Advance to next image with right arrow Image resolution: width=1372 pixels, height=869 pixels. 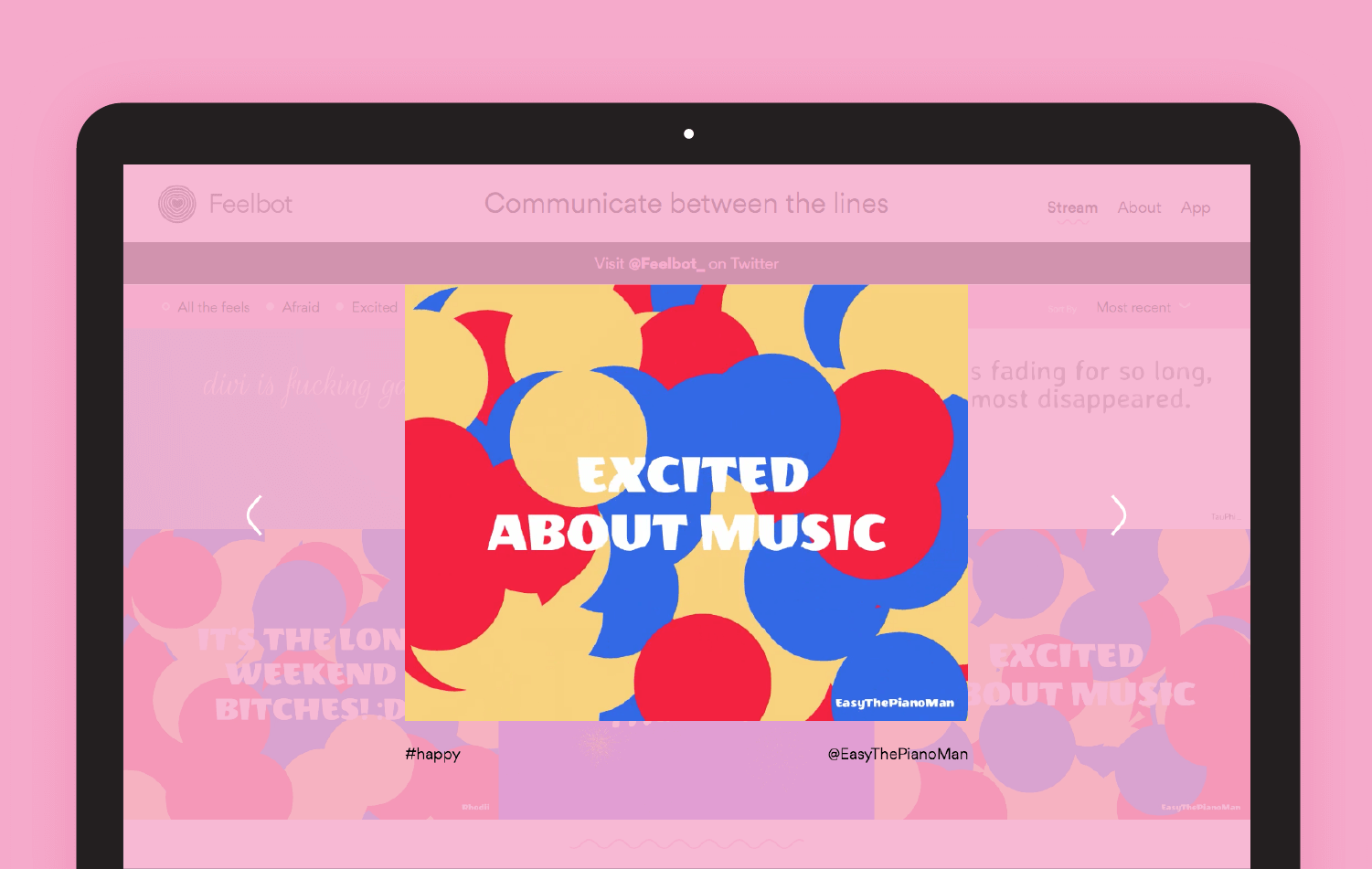tap(1118, 515)
